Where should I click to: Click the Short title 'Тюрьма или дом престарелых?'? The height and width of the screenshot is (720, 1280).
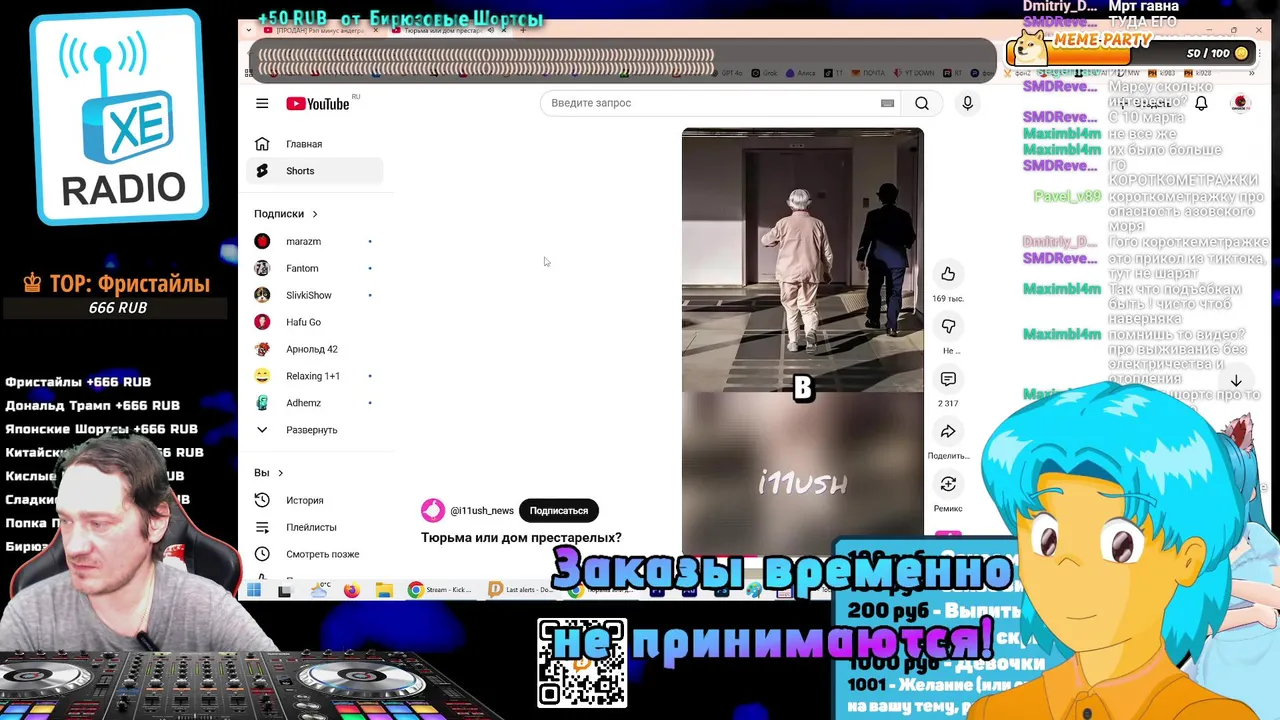click(521, 538)
